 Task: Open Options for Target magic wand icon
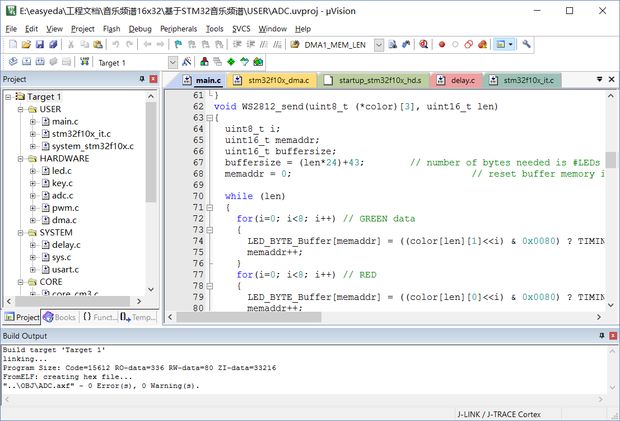pos(187,62)
